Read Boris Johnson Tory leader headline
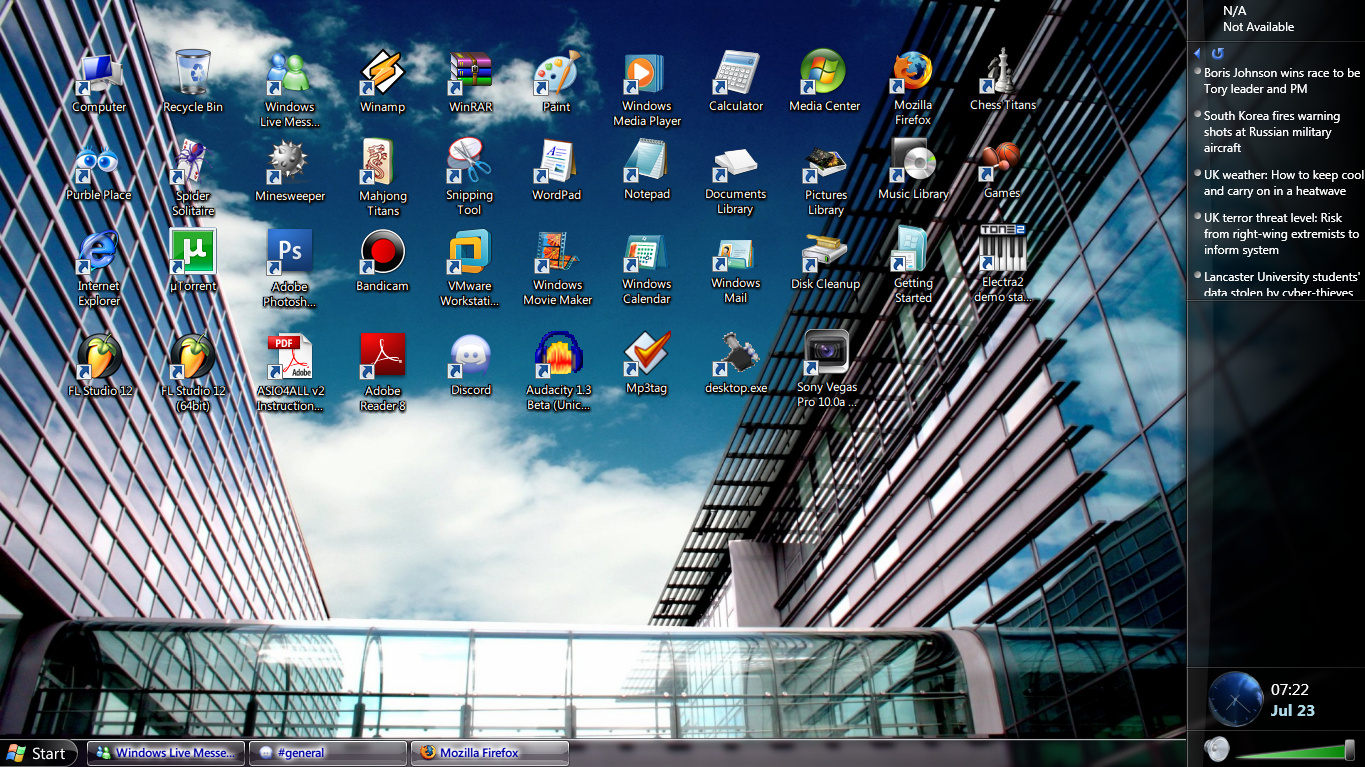 (x=1281, y=81)
